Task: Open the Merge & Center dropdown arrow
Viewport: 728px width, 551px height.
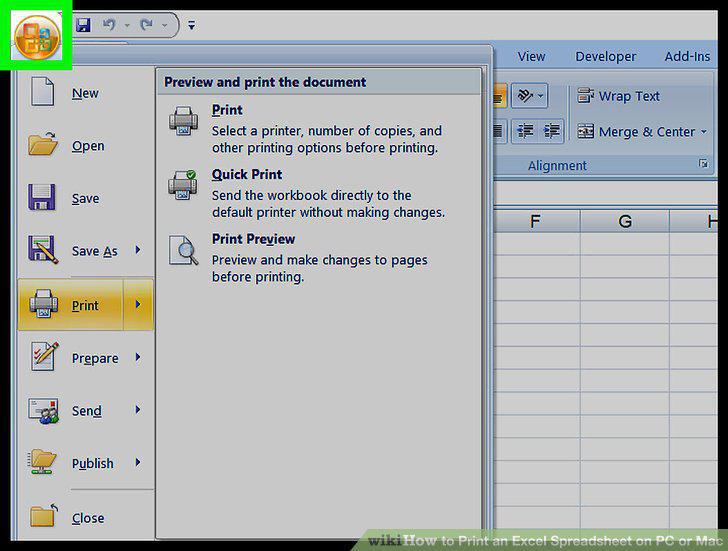Action: tap(704, 132)
